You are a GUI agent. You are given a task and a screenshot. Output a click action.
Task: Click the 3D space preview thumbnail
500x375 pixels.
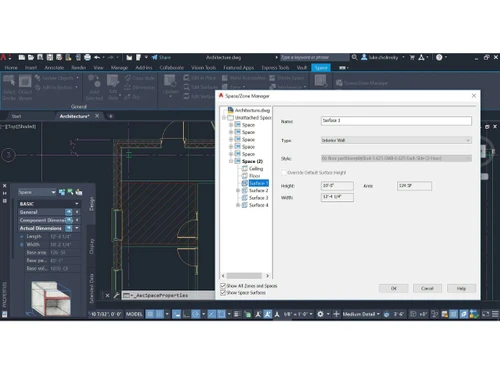point(51,298)
